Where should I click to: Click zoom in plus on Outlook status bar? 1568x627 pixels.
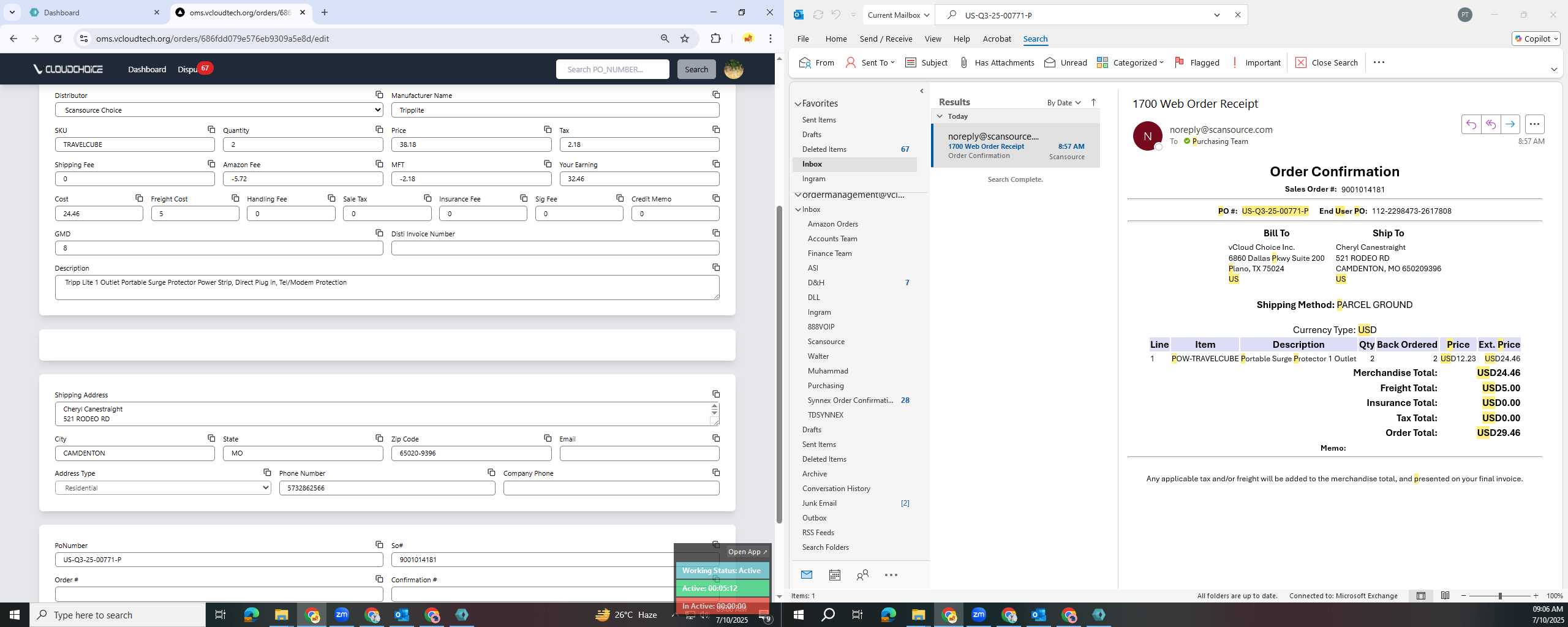tap(1536, 596)
